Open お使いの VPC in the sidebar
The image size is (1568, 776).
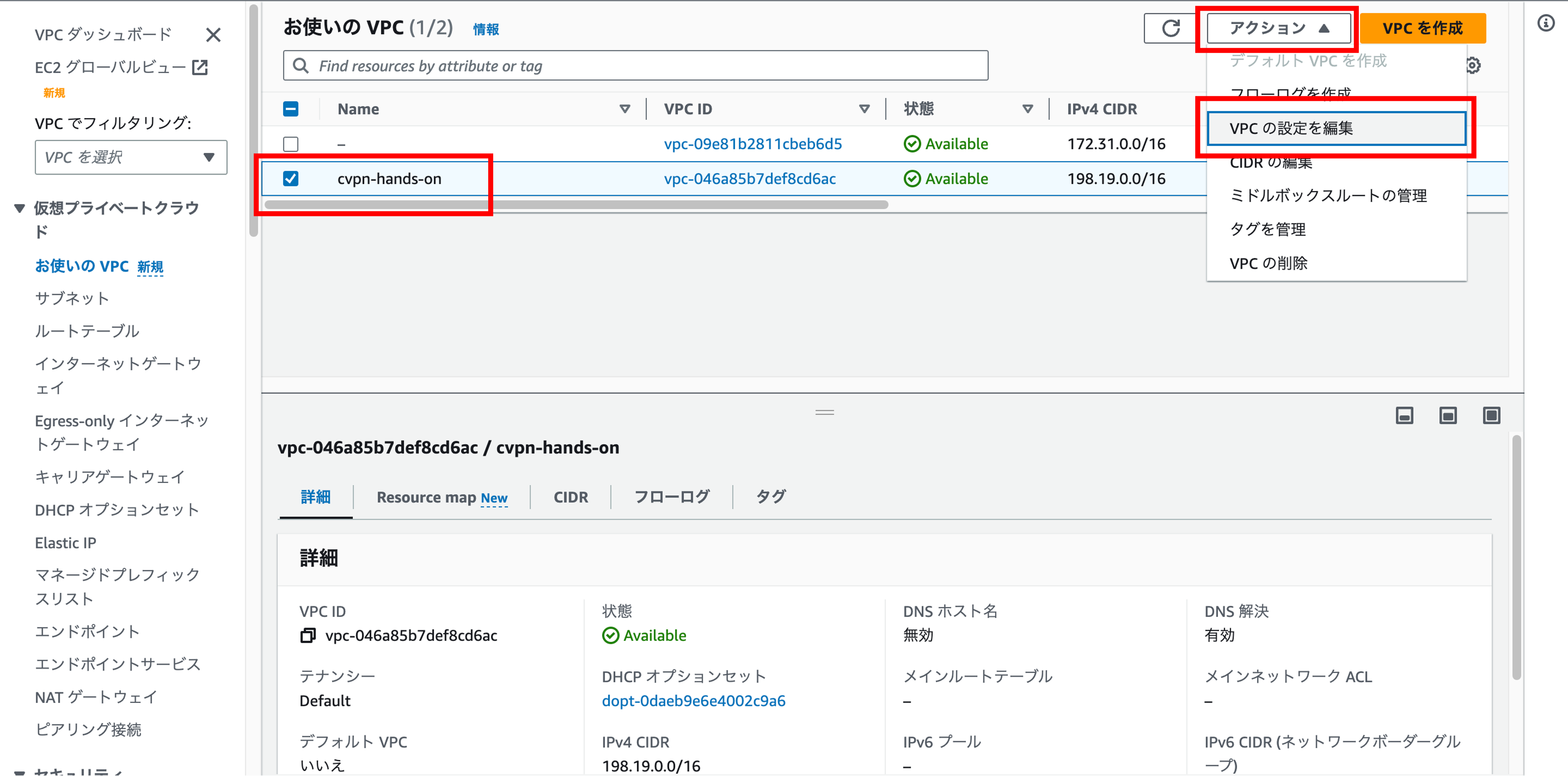pyautogui.click(x=82, y=267)
